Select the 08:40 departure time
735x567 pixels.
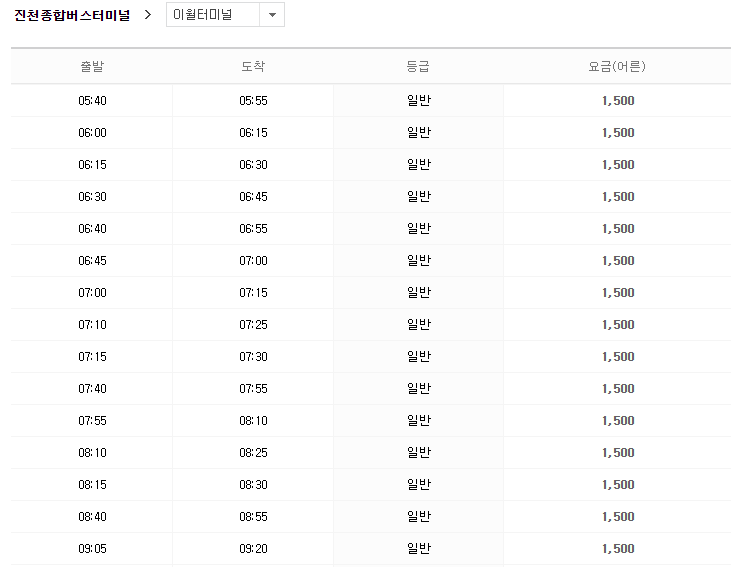tap(92, 517)
